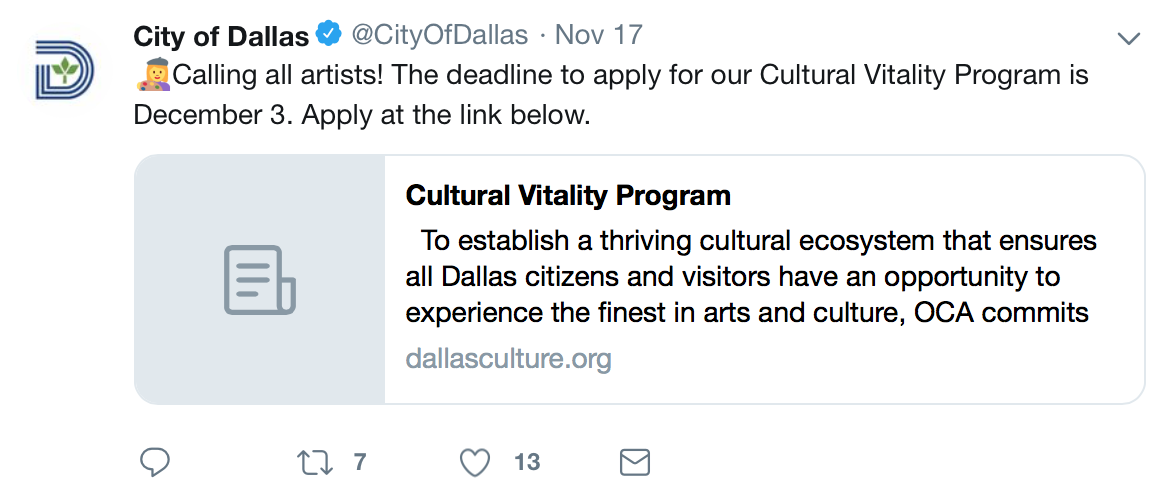This screenshot has width=1168, height=498.
Task: Click the document placeholder icon in link card
Action: pos(259,280)
